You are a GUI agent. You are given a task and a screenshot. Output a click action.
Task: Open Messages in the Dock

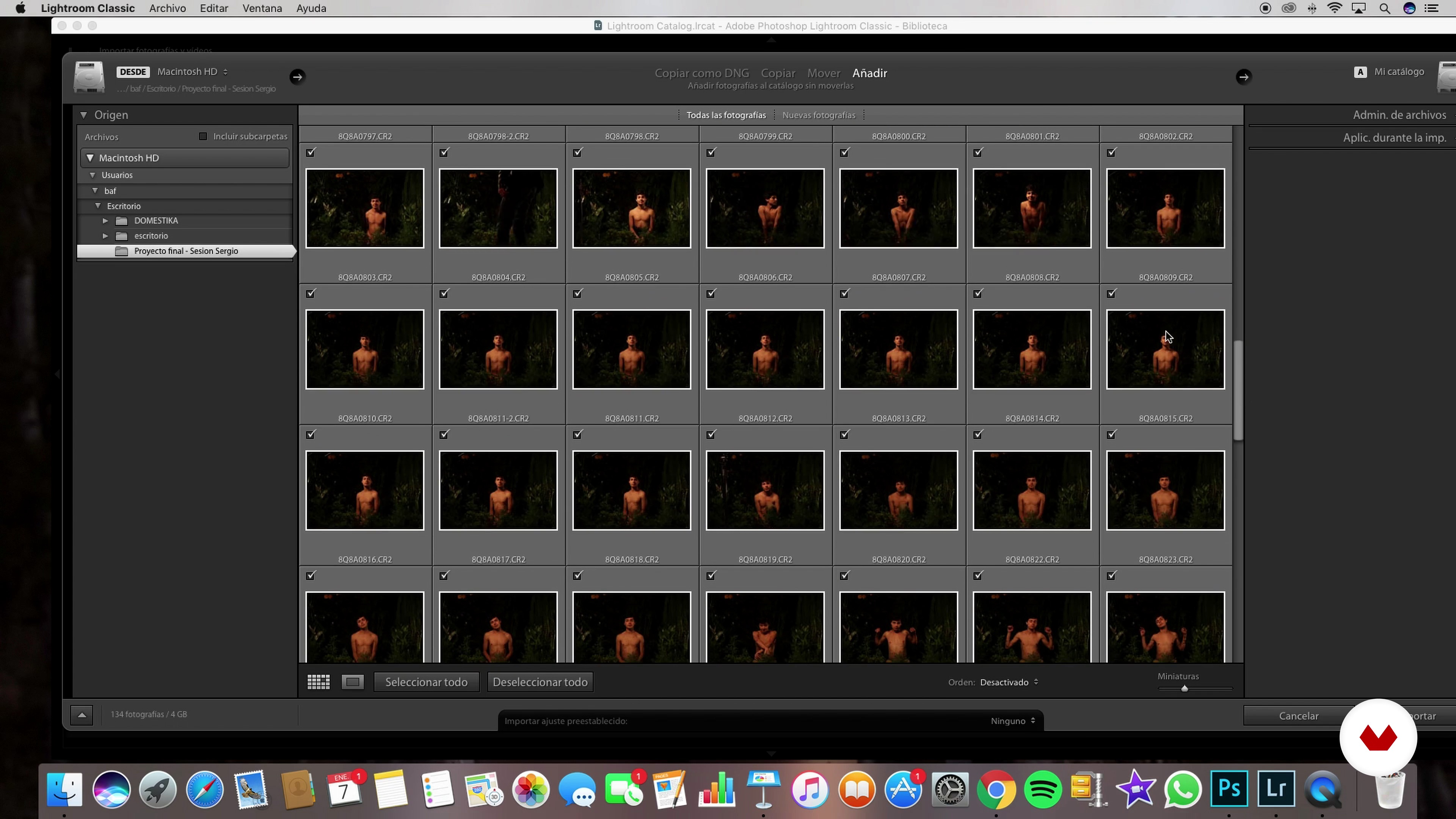click(x=577, y=789)
